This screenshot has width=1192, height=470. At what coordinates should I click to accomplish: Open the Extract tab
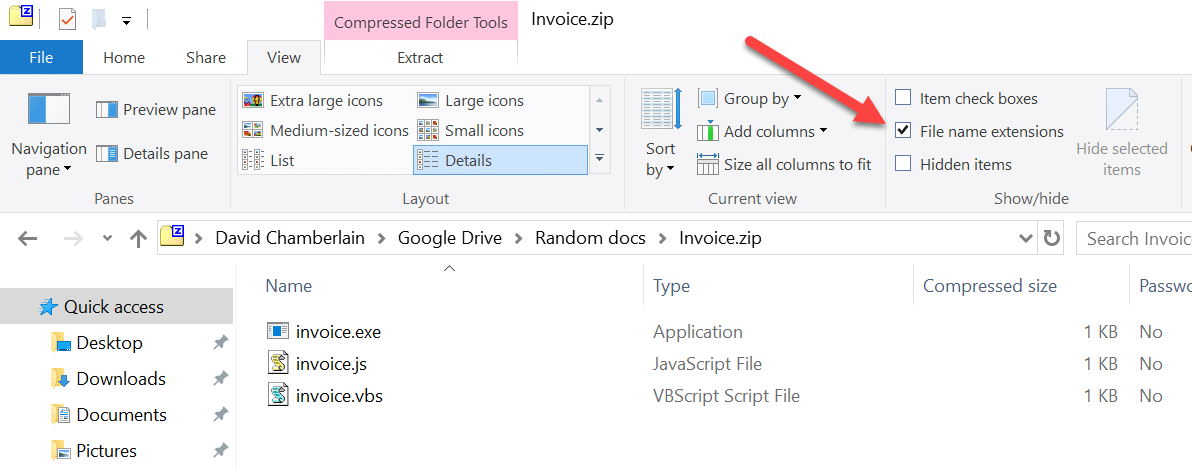[420, 57]
